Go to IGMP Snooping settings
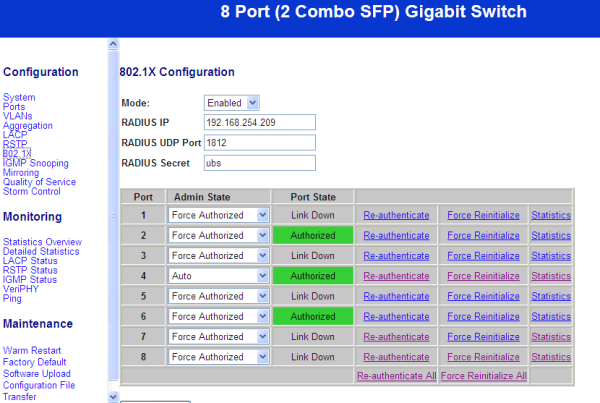600x403 pixels. [x=36, y=163]
